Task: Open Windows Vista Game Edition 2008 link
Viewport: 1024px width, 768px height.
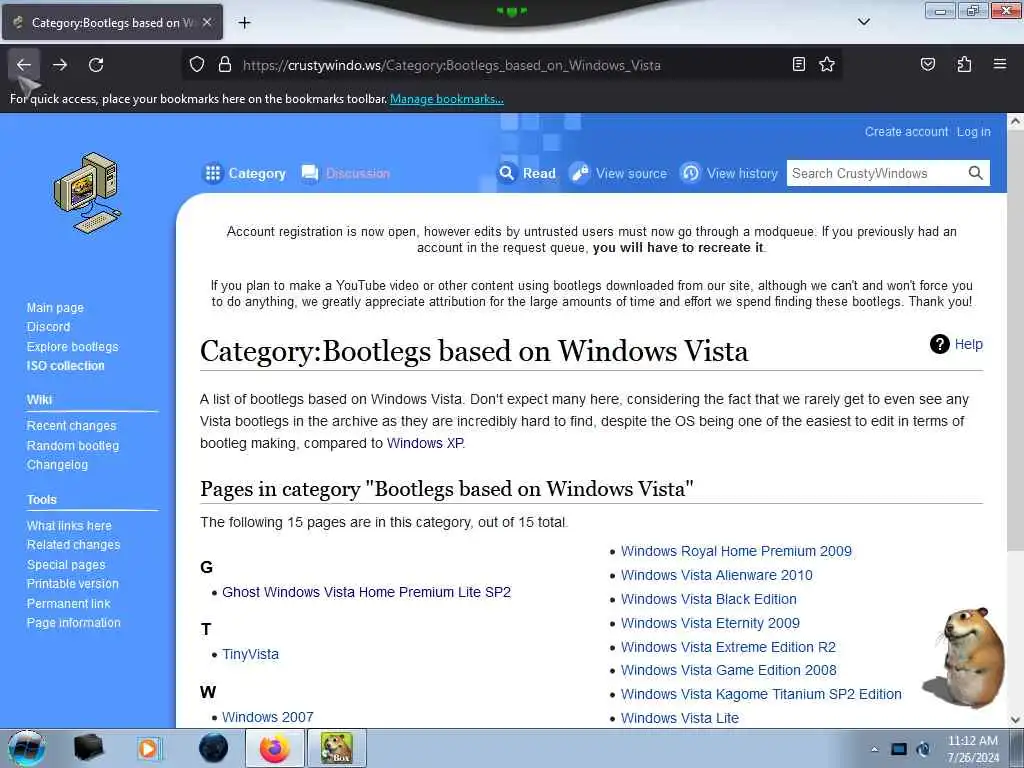Action: tap(728, 670)
